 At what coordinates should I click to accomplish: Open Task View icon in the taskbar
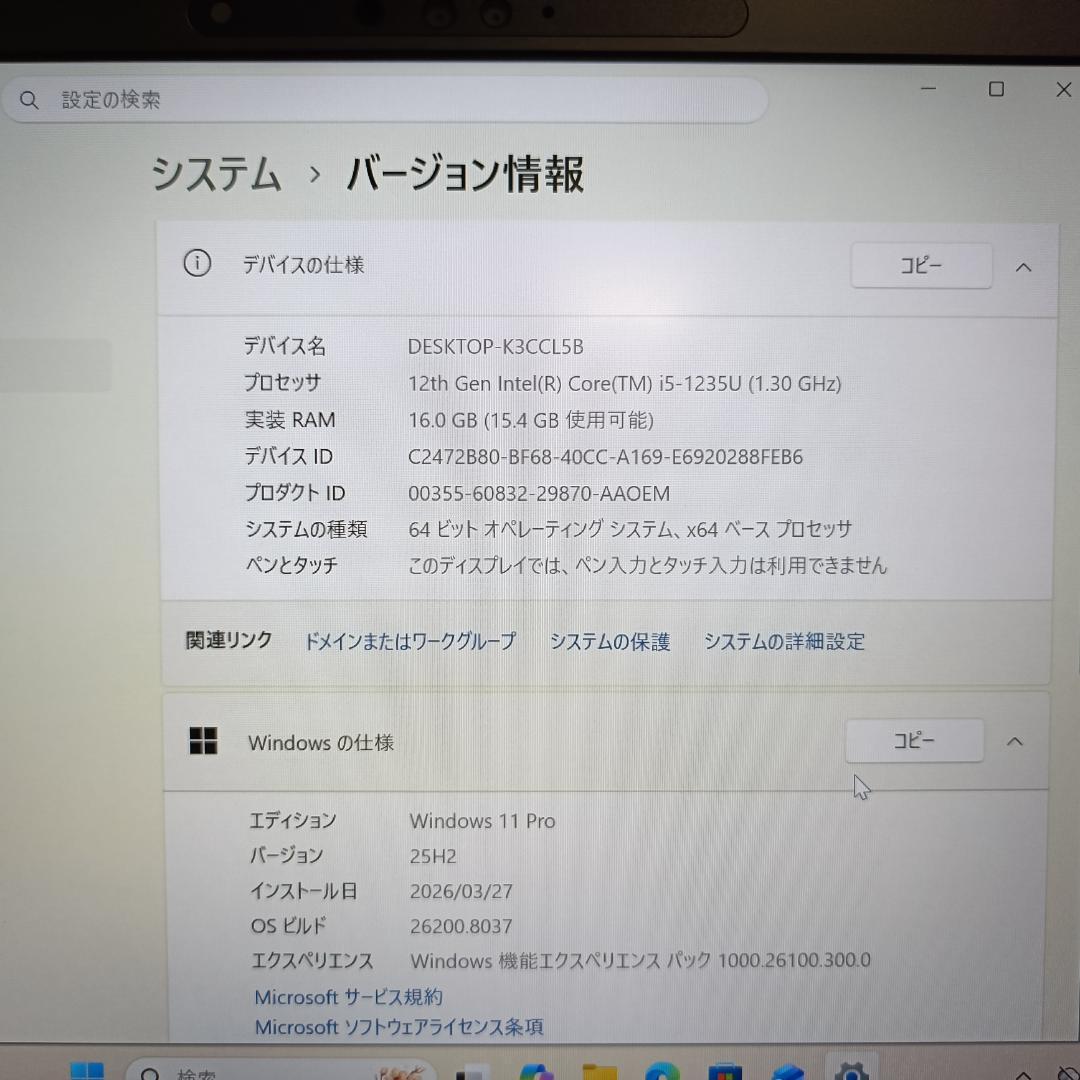click(473, 1071)
